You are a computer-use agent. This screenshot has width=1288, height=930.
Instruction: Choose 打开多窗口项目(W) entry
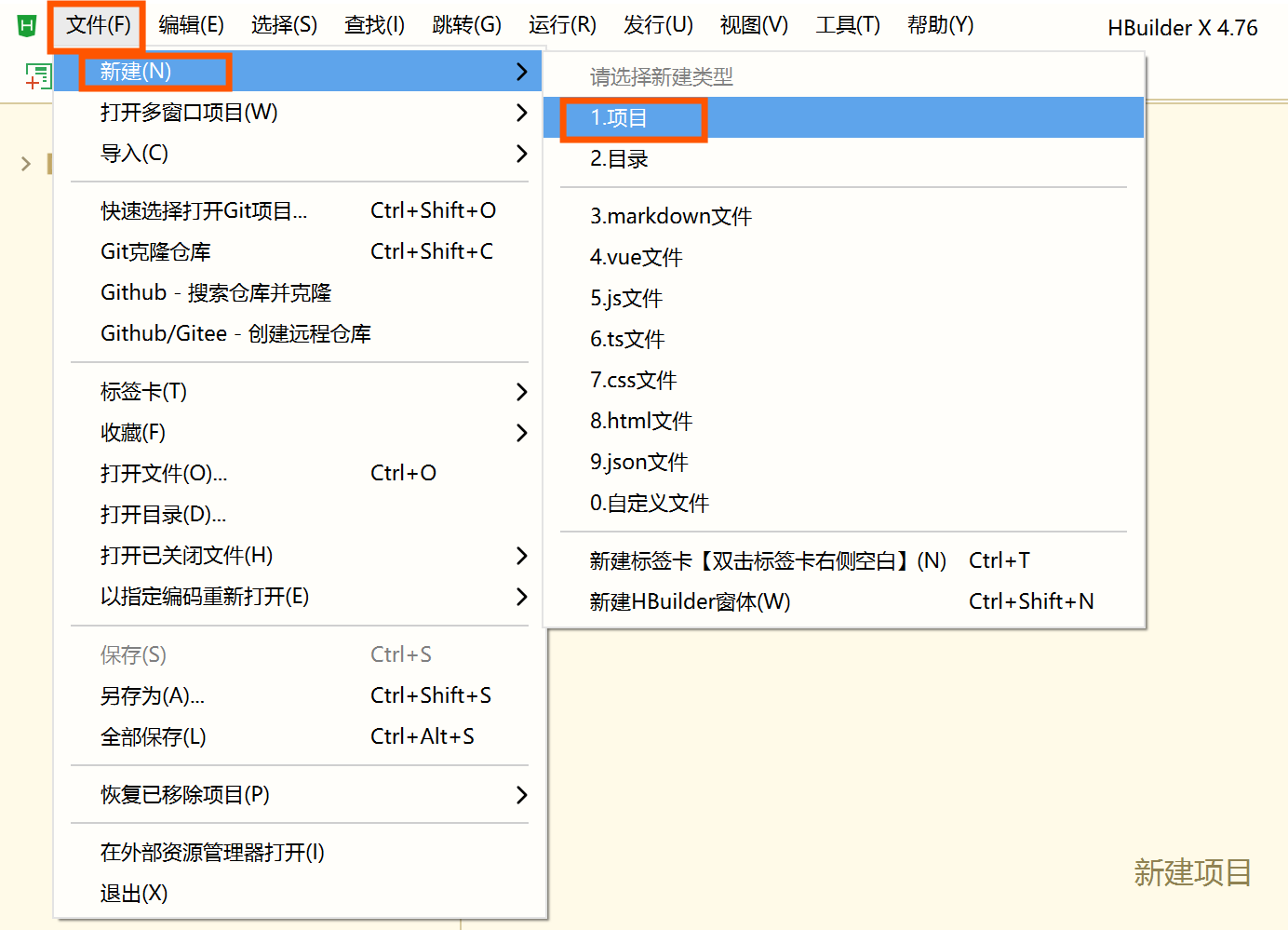coord(298,113)
